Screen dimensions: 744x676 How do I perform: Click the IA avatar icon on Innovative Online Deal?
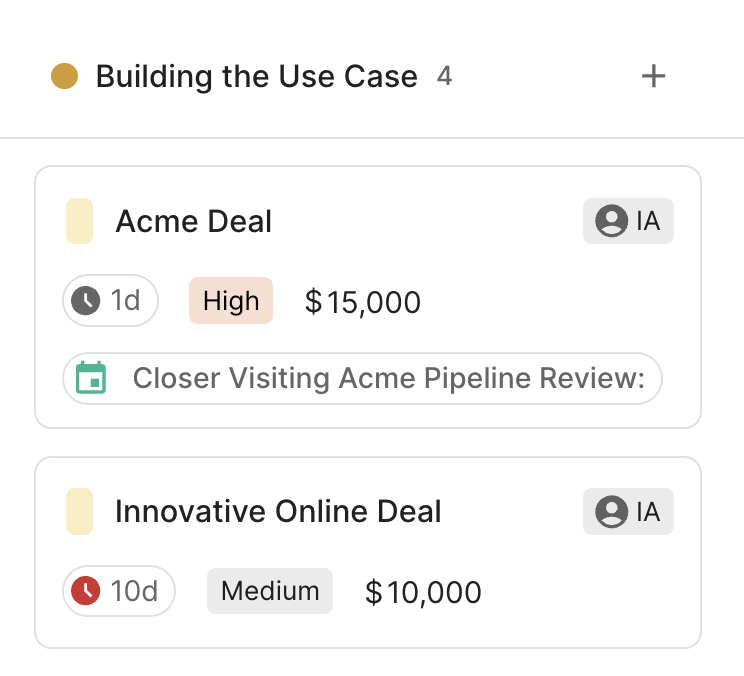point(611,512)
